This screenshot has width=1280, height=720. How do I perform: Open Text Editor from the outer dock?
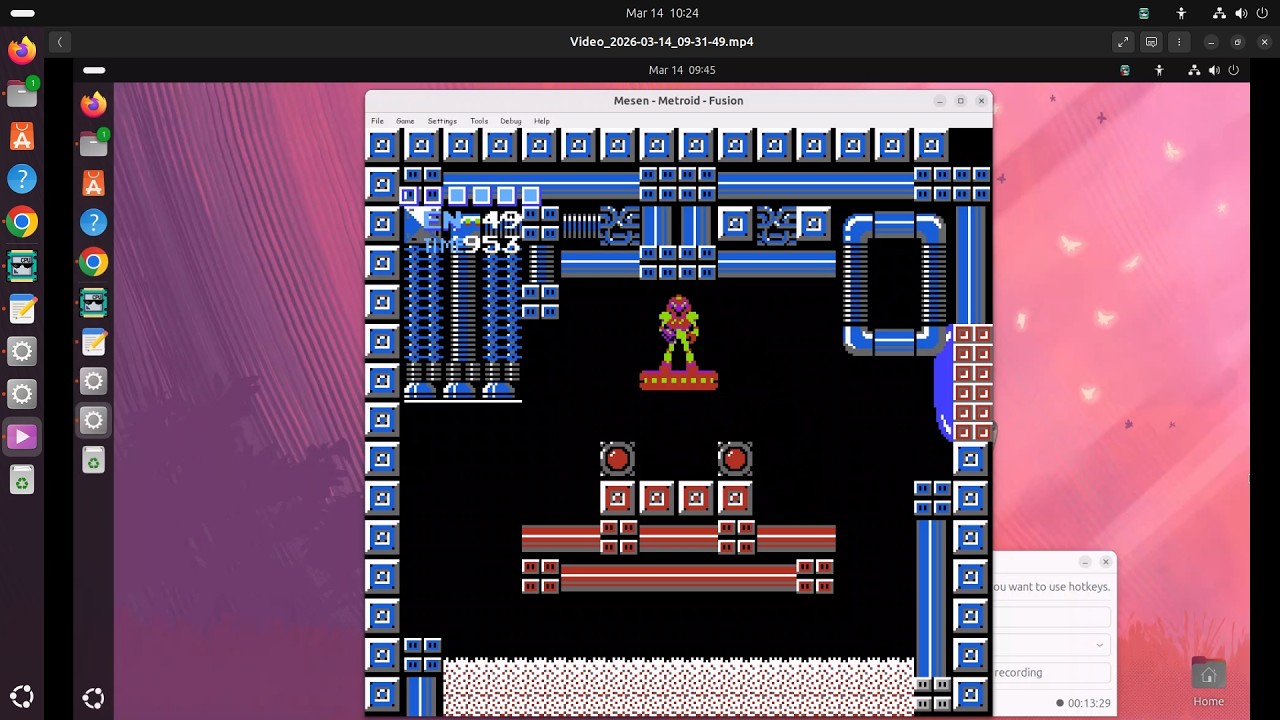(x=22, y=308)
